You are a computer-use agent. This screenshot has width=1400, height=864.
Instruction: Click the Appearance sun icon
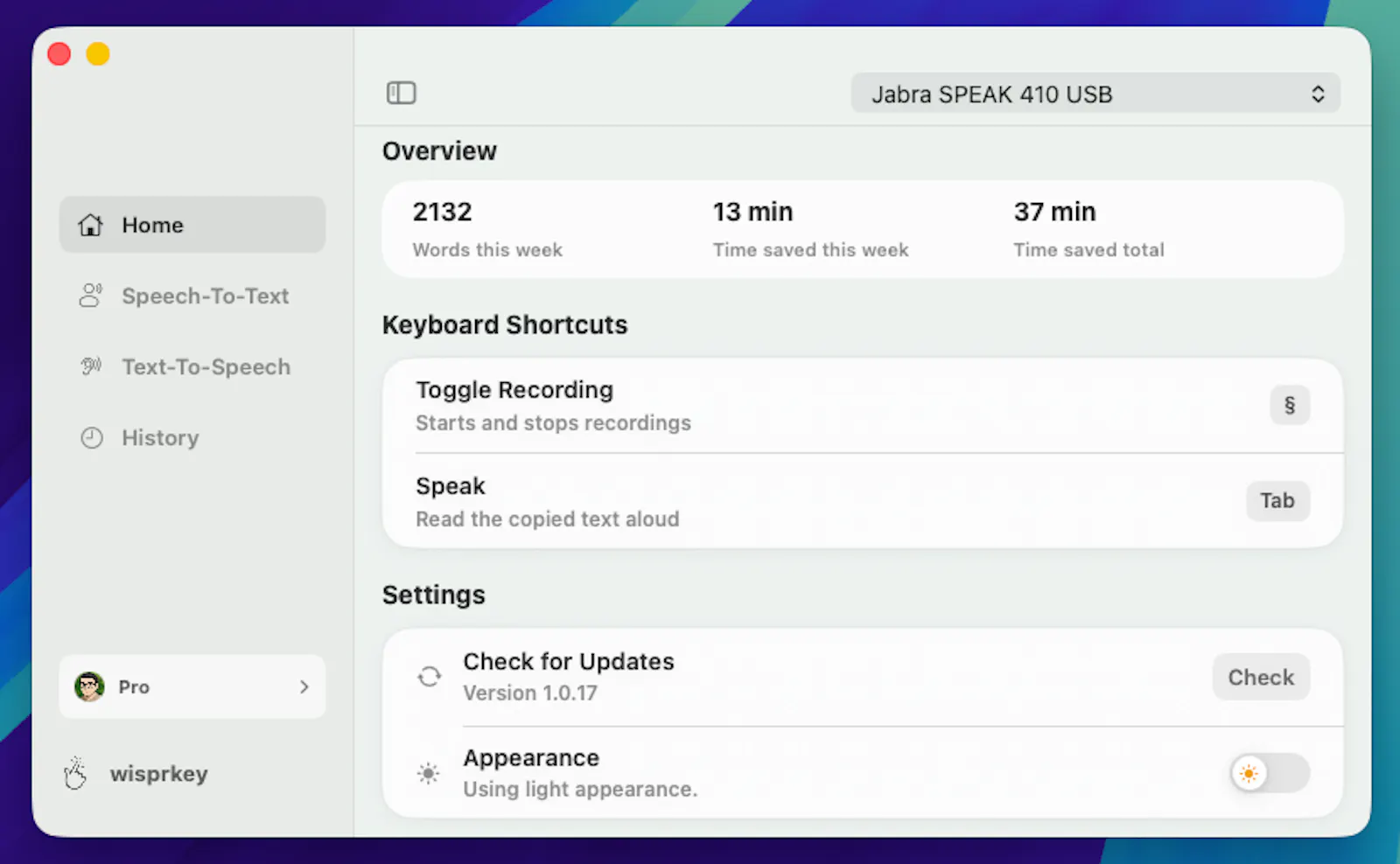coord(428,773)
